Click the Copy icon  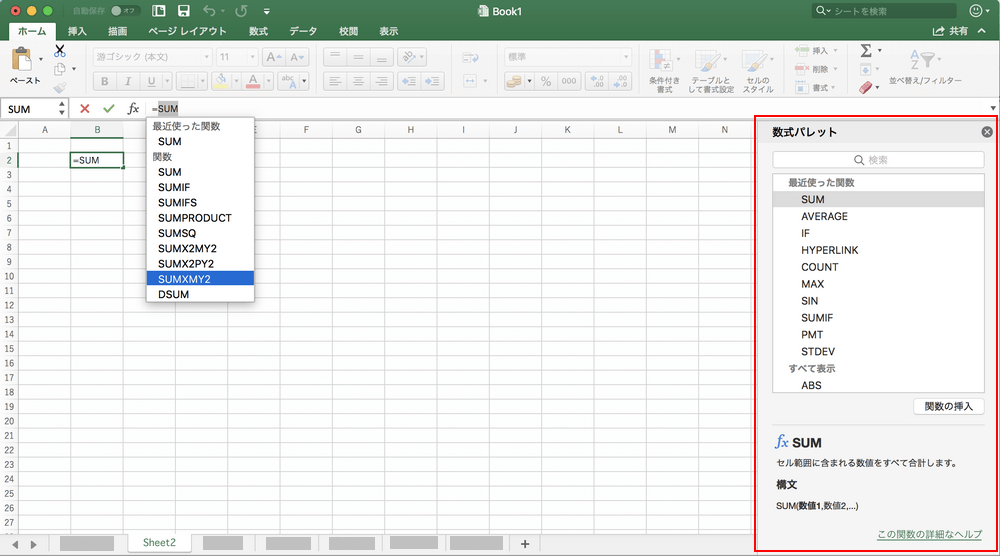point(60,69)
